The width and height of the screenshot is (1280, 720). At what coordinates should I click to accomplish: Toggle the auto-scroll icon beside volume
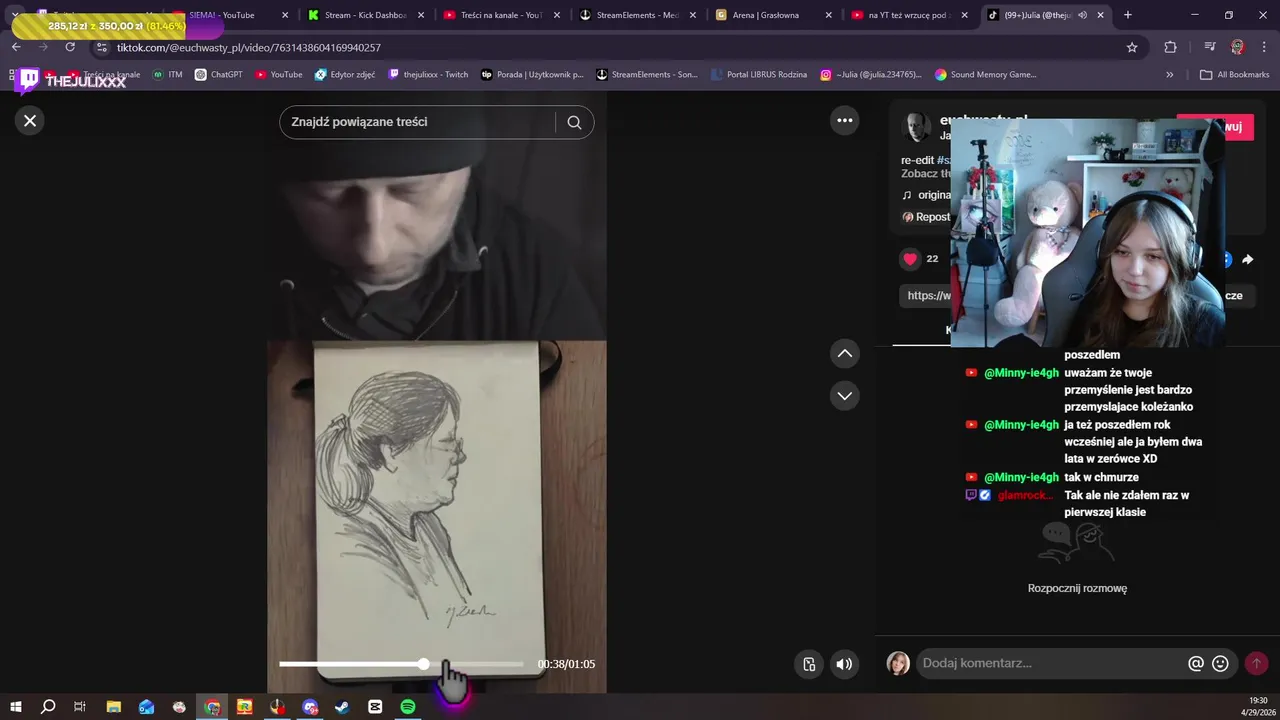(809, 664)
